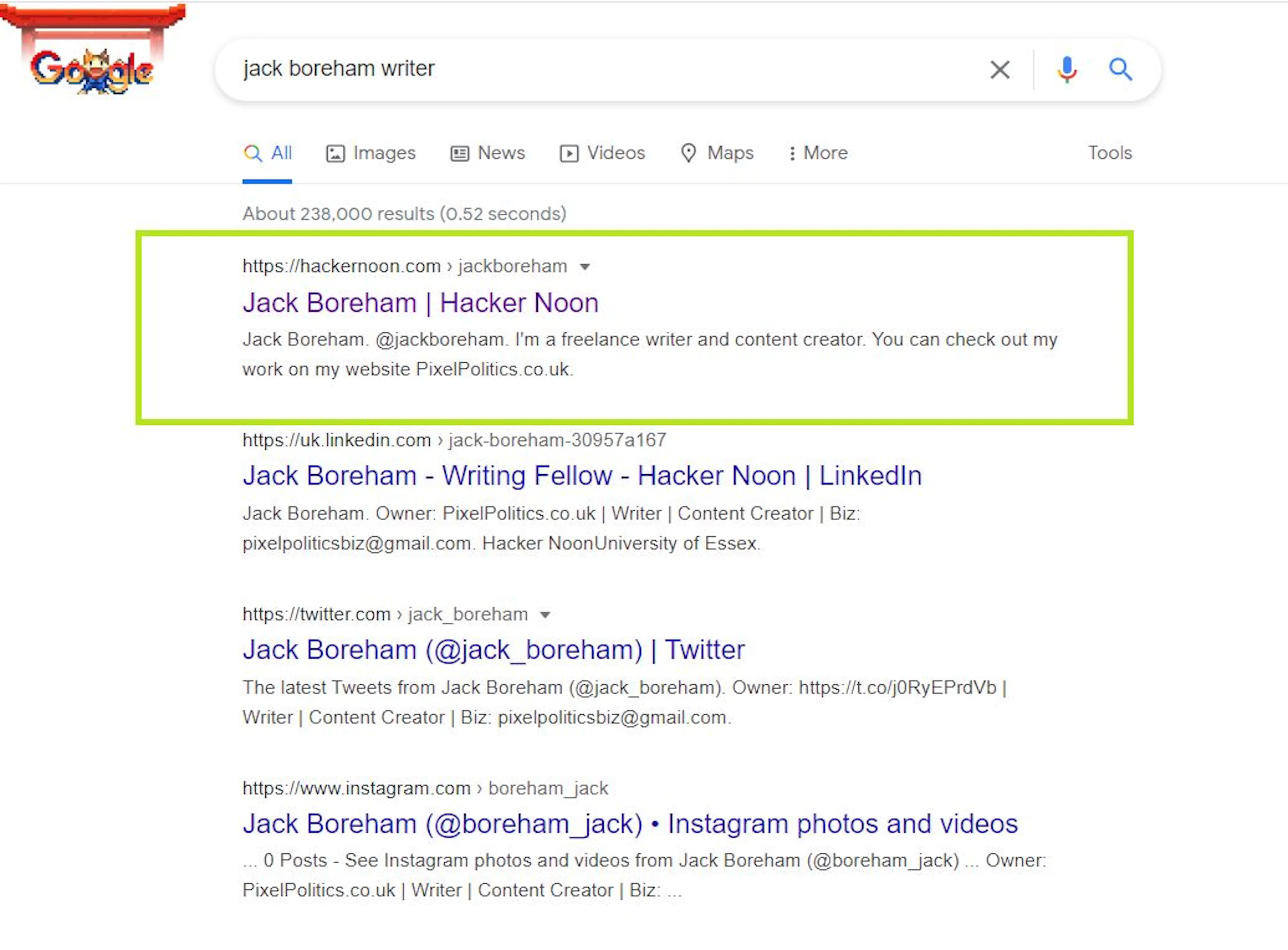Select the snippet mentioning 'University of Essex'
This screenshot has height=950, width=1288.
(551, 528)
